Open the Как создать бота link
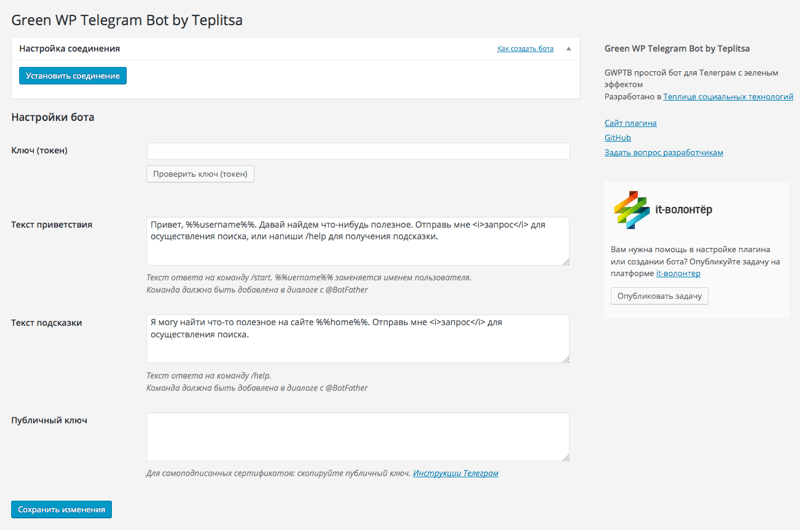 [525, 48]
